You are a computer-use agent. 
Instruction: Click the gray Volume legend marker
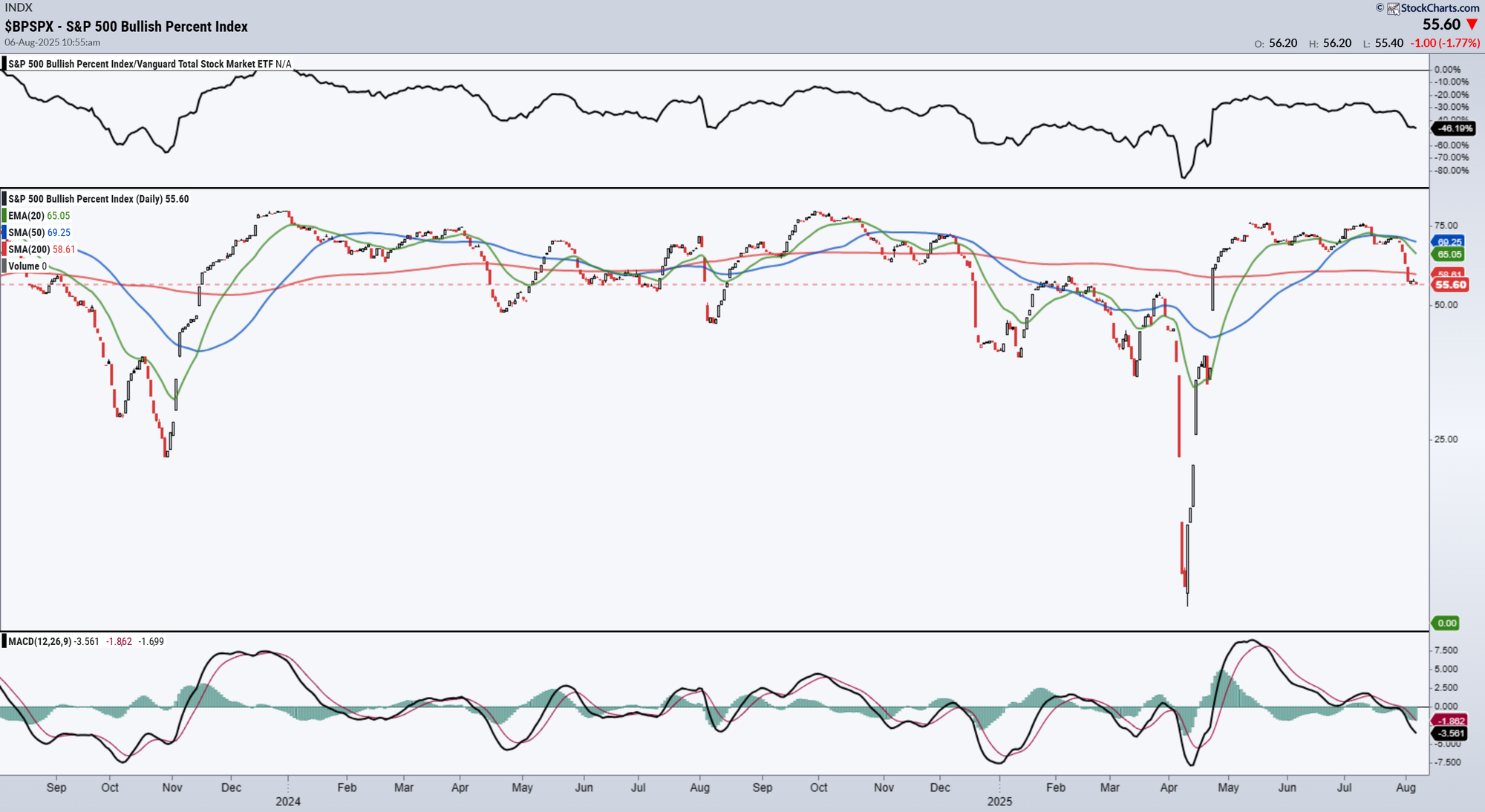pyautogui.click(x=4, y=266)
